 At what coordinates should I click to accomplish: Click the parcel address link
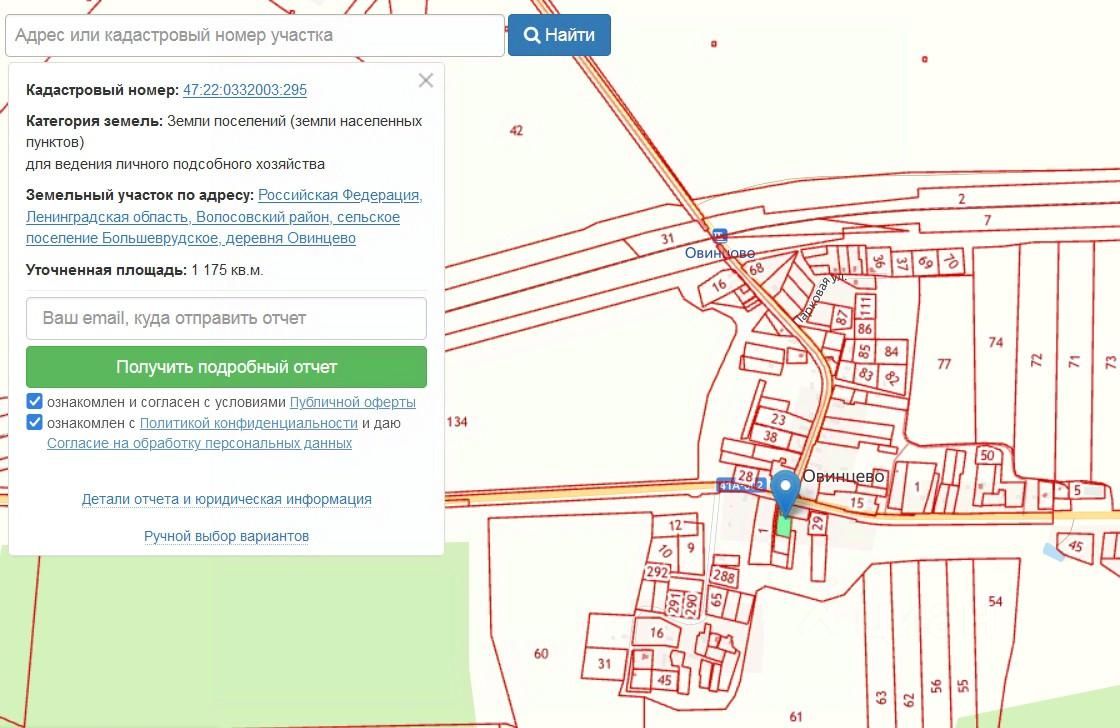pyautogui.click(x=213, y=217)
